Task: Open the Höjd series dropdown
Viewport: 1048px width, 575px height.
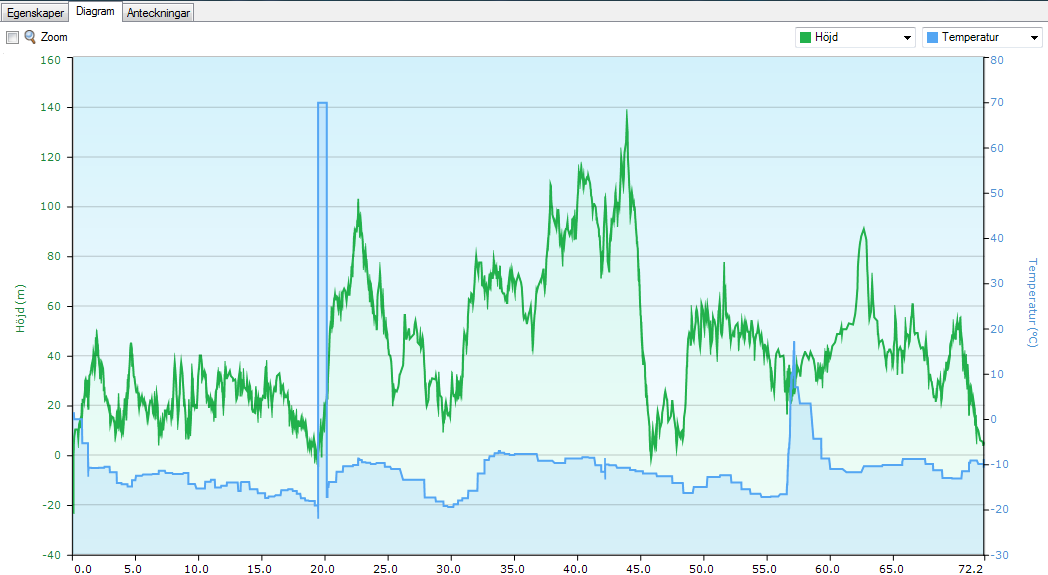Action: pos(855,37)
